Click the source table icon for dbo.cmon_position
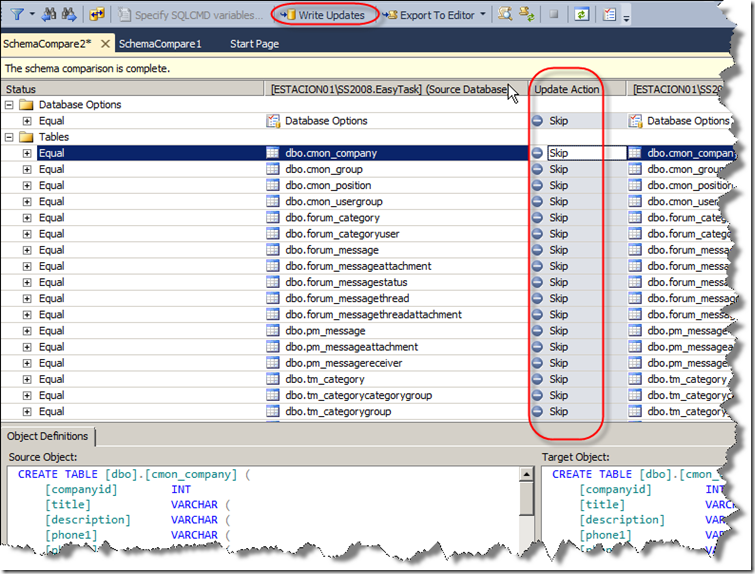 pyautogui.click(x=273, y=185)
